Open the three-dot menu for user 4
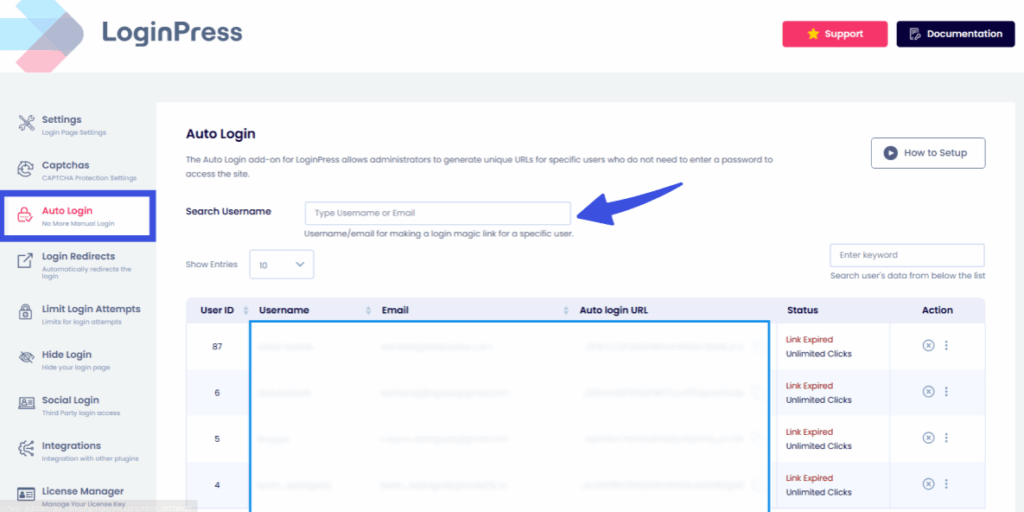The height and width of the screenshot is (512, 1024). tap(946, 484)
